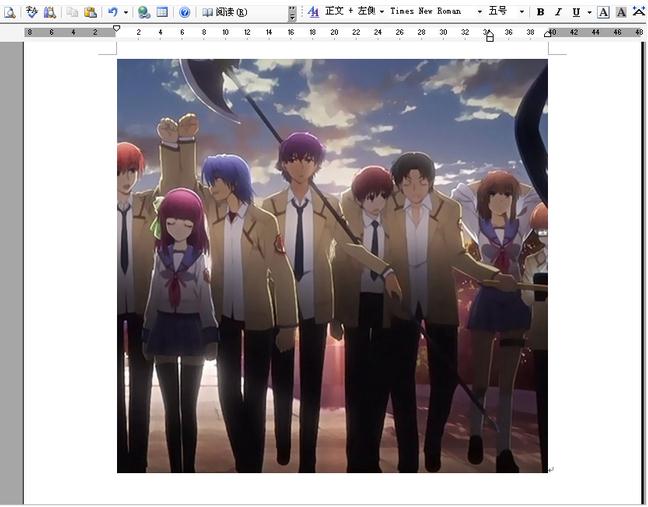This screenshot has height=507, width=648.
Task: Open the 五号 font size dropdown
Action: click(x=522, y=12)
